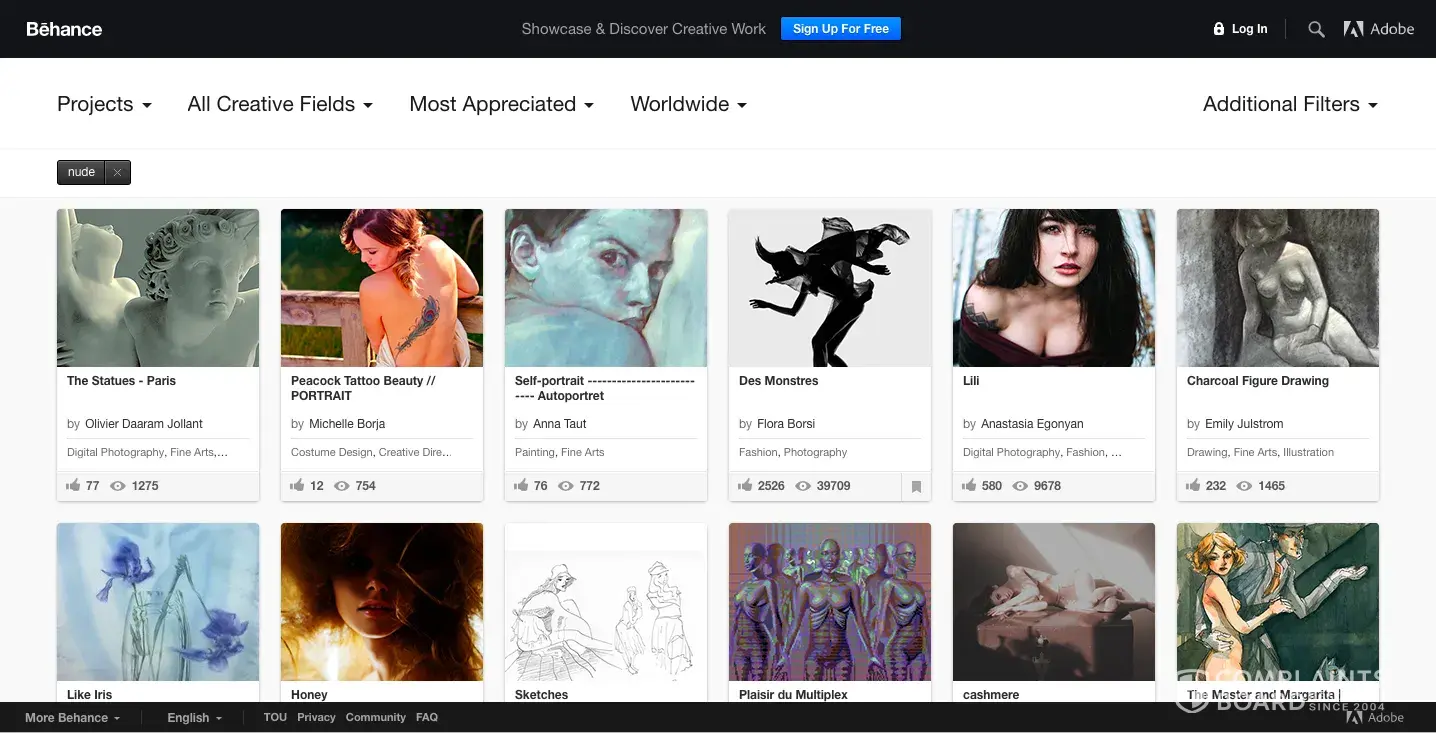
Task: Open artist Flora Borsi's profile link
Action: (x=786, y=424)
